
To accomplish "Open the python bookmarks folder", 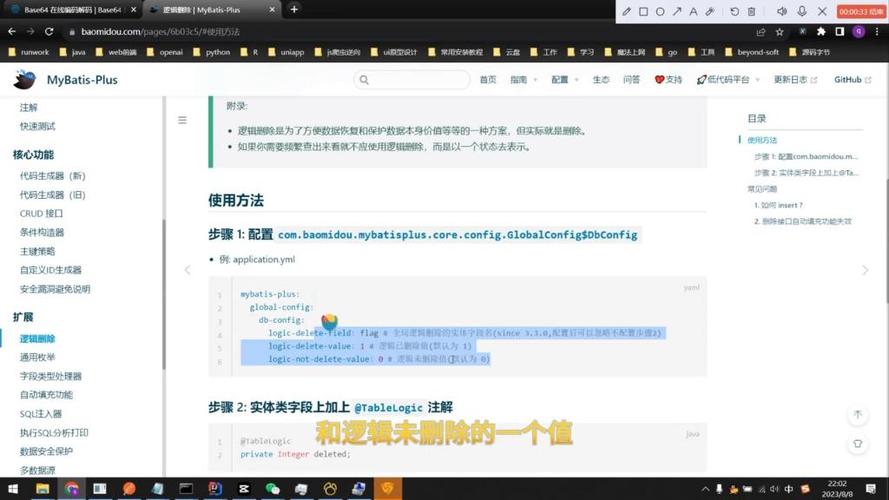I will pos(212,52).
